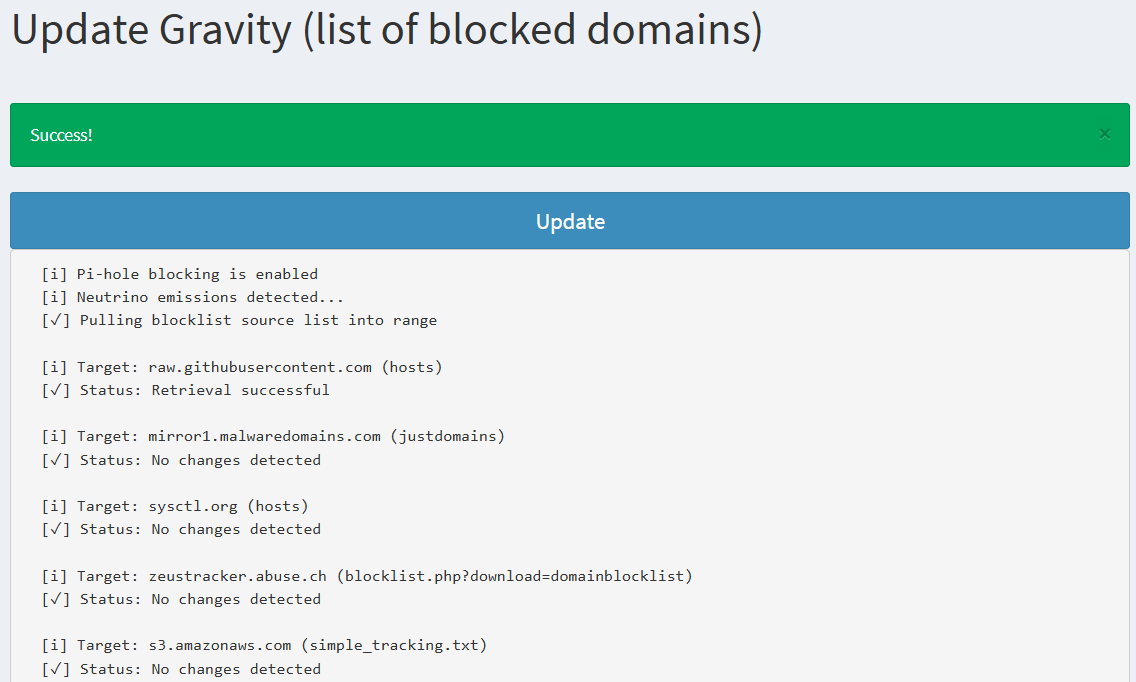Viewport: 1136px width, 682px height.
Task: Click the s3.amazonaws.com target line
Action: (x=264, y=645)
